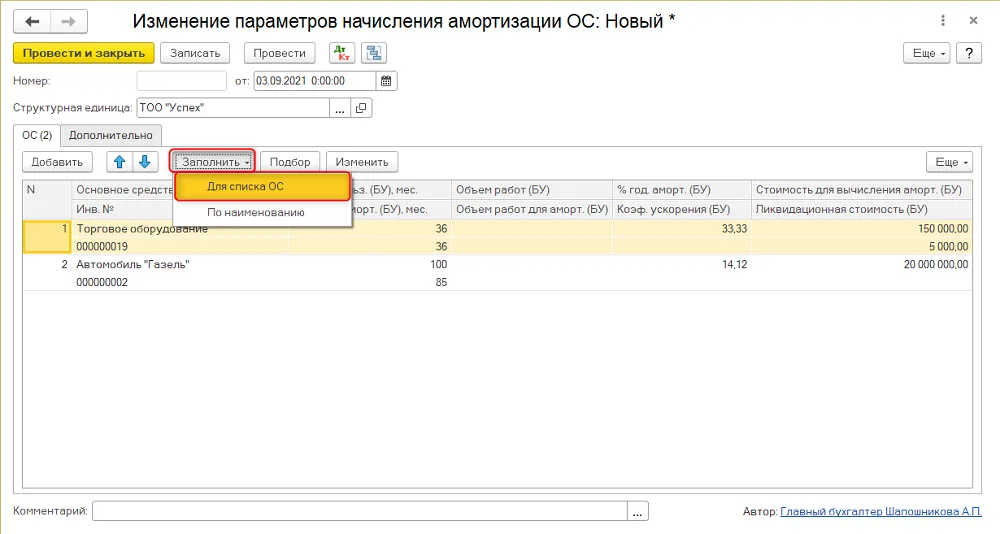The height and width of the screenshot is (534, 1000).
Task: Click the value 100 for Газель
Action: [x=438, y=264]
